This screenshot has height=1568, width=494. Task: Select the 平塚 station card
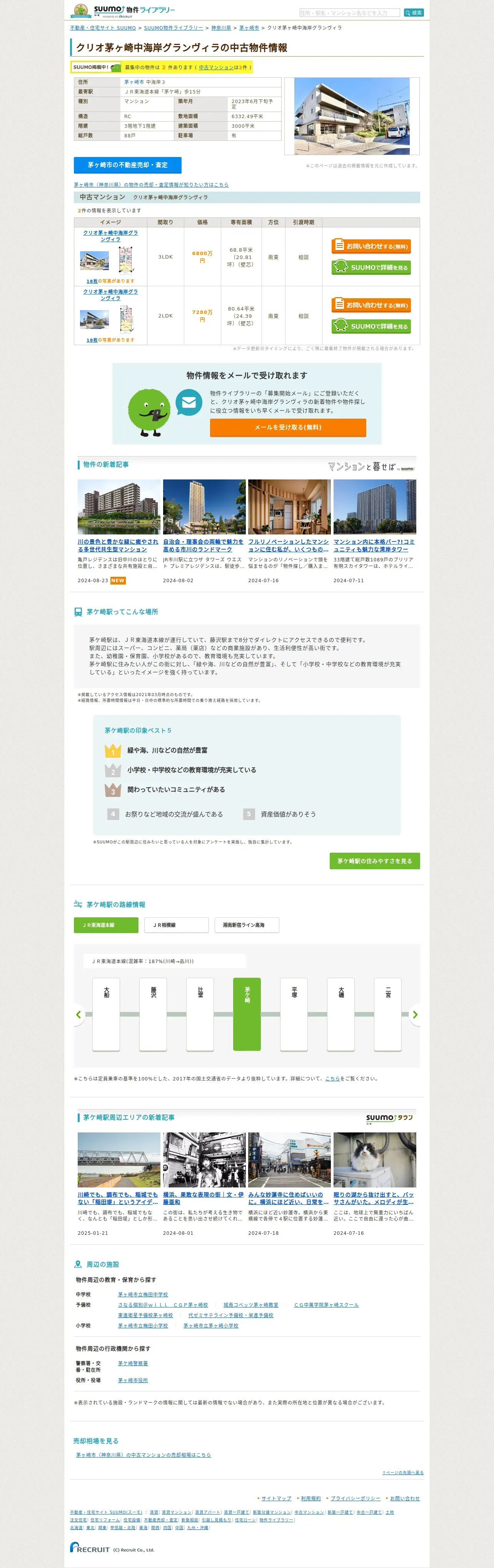294,1014
